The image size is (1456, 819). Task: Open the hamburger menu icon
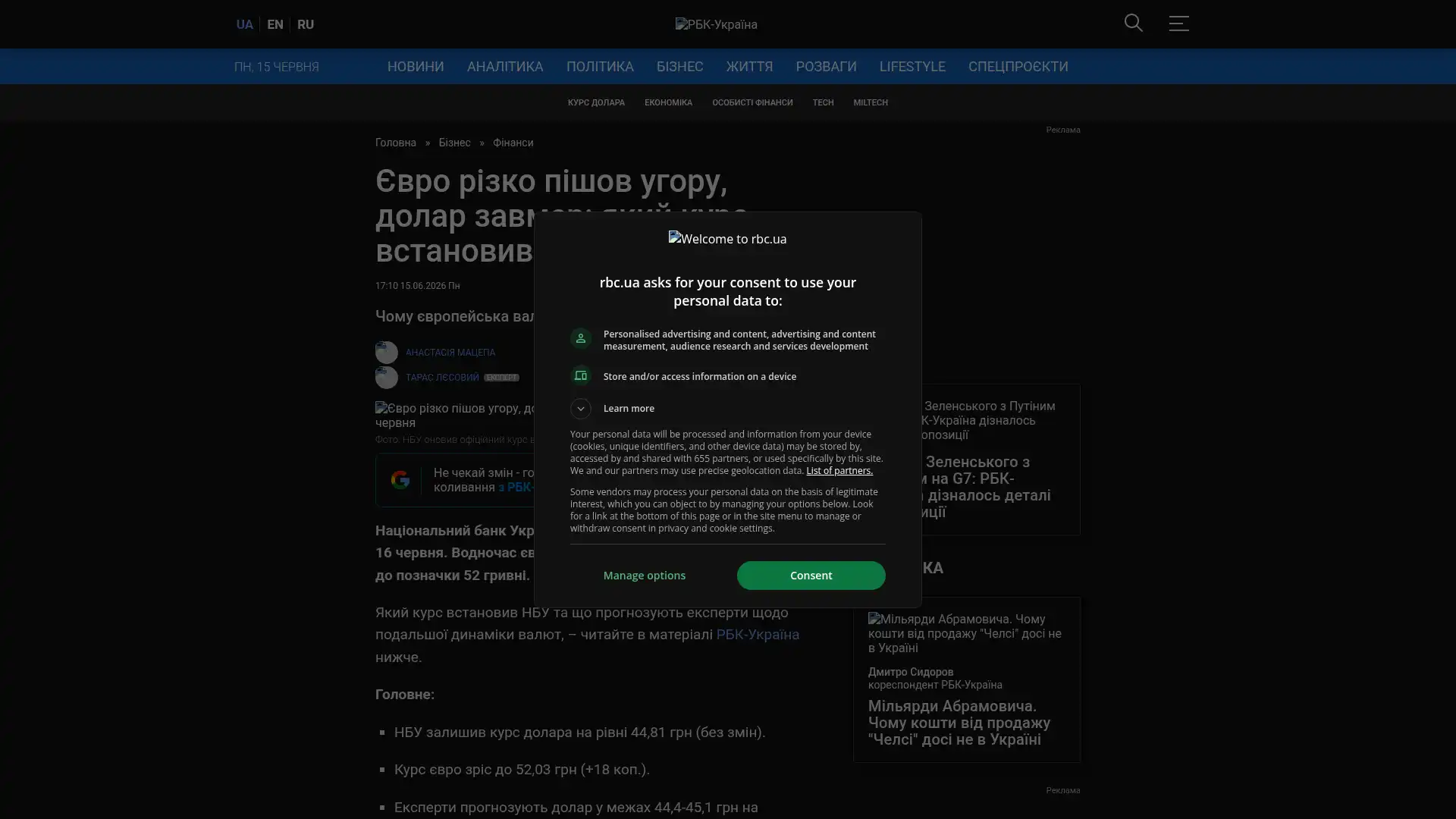[x=1178, y=24]
